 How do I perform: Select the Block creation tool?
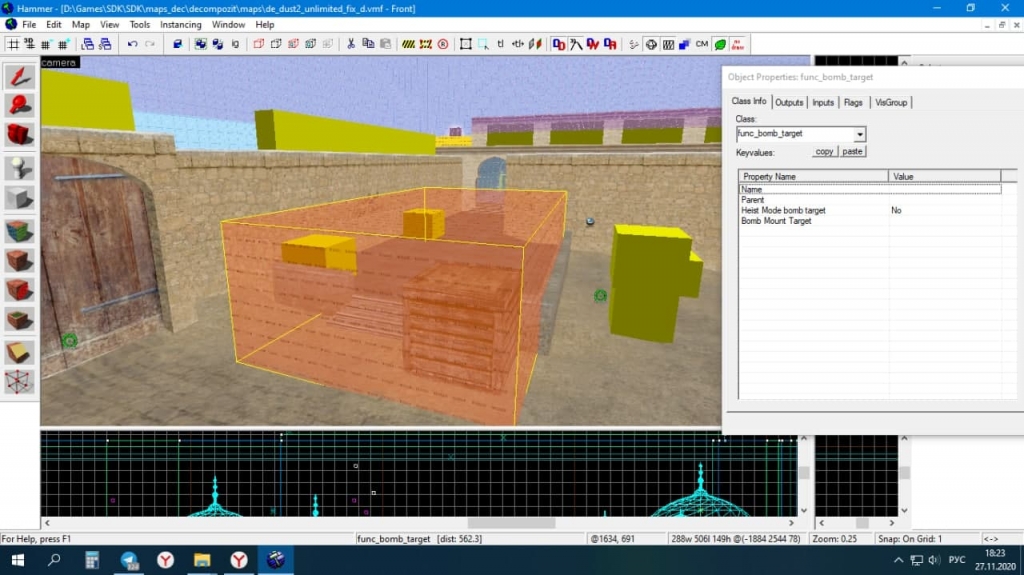click(19, 198)
